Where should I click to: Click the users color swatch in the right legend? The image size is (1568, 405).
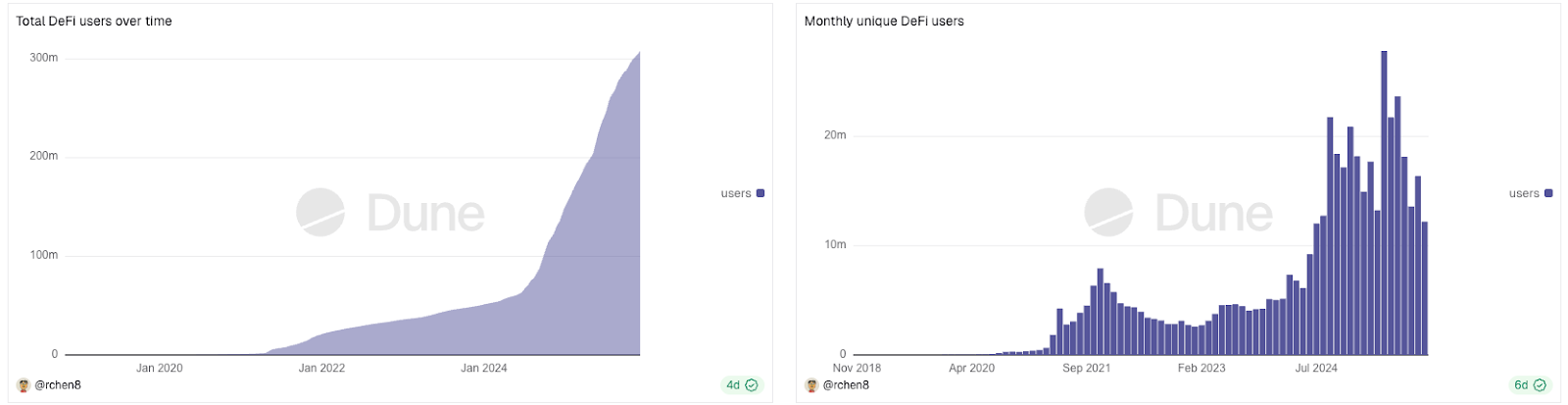click(1548, 193)
